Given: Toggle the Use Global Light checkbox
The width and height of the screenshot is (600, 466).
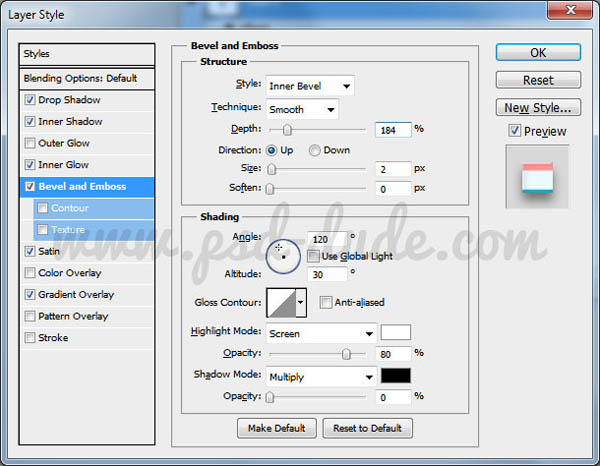Looking at the screenshot, I should pos(314,256).
